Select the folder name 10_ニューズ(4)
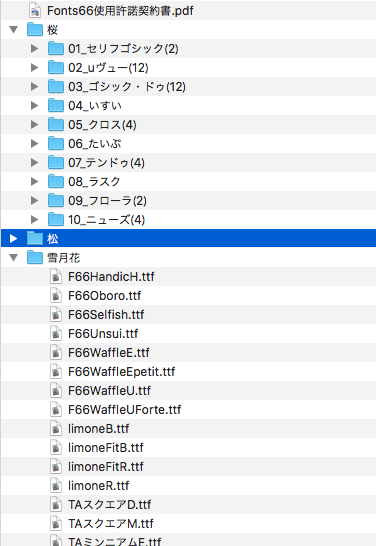The image size is (376, 546). 106,220
